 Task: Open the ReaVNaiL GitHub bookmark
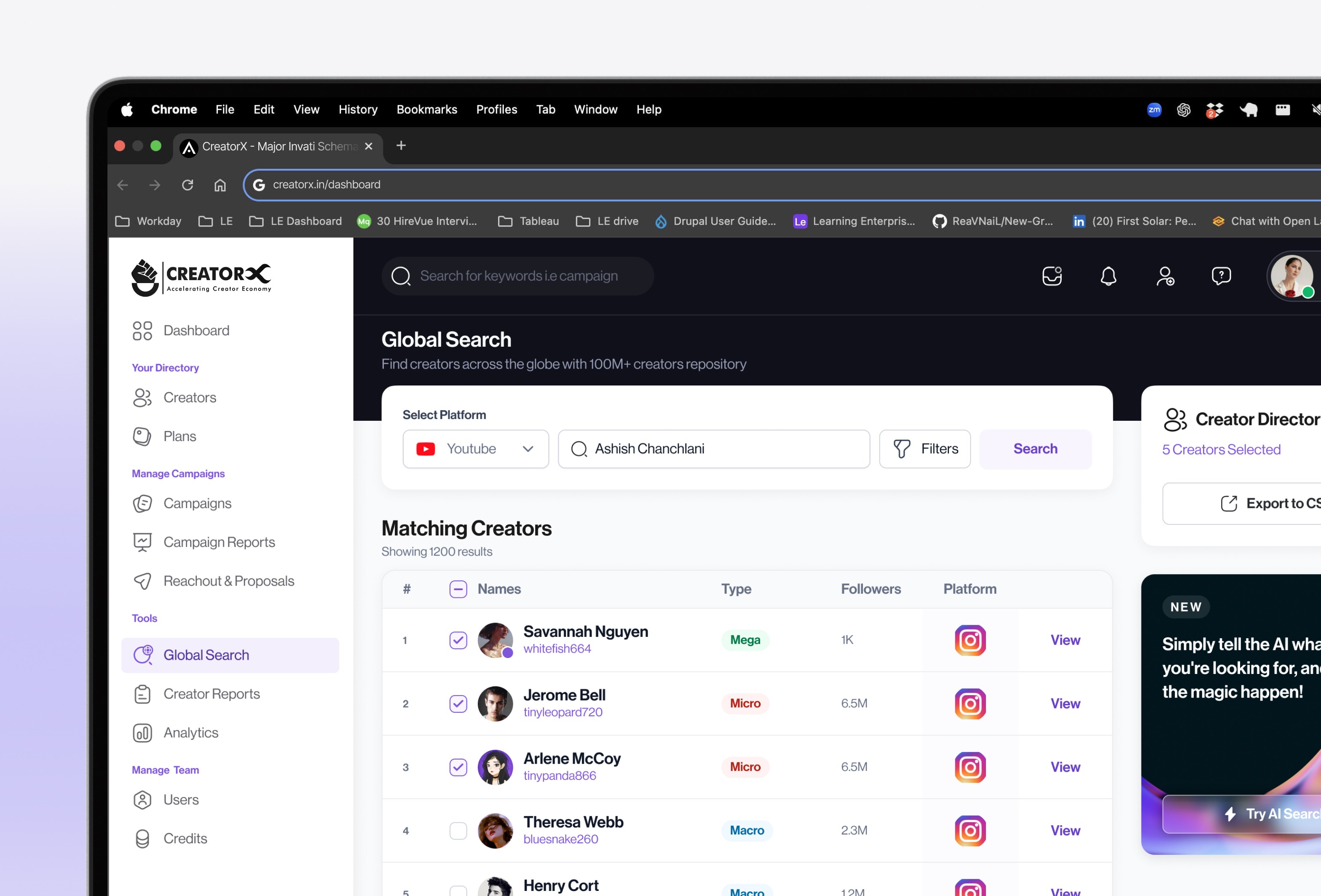point(992,222)
